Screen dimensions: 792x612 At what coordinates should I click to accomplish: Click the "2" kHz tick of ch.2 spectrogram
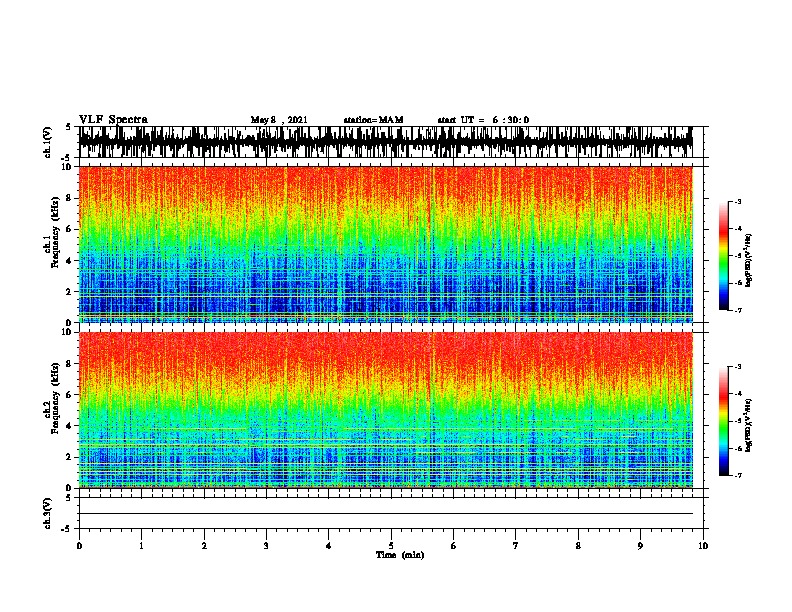[x=69, y=457]
